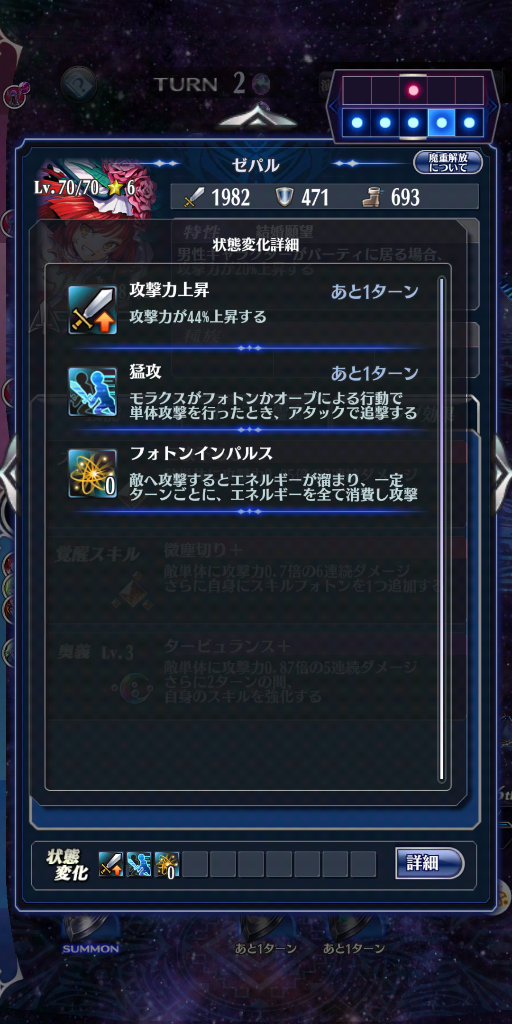
Task: Select the フォトンインパルス entry row
Action: 247,473
